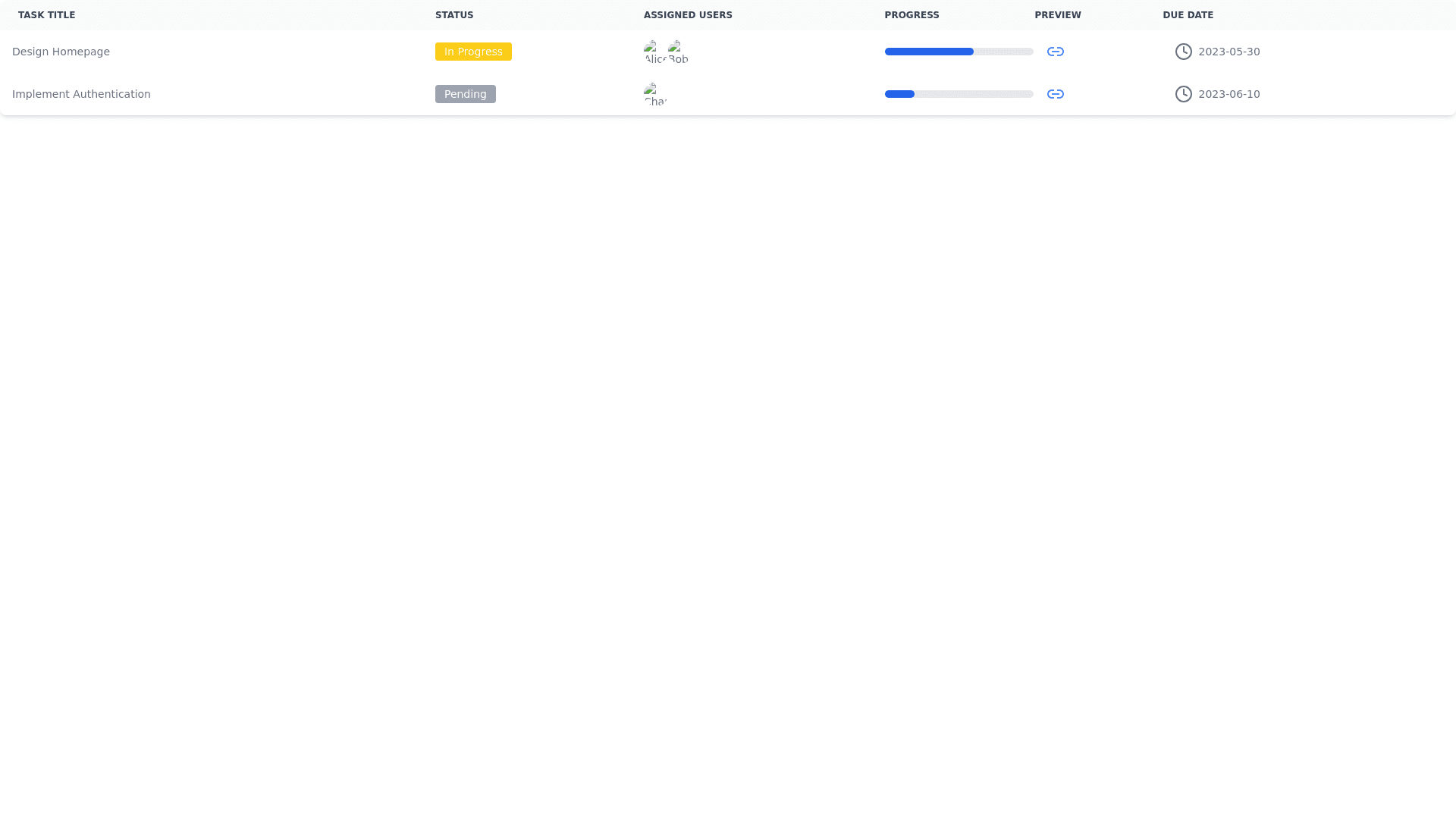Open the Implement Authentication task
Viewport: 1456px width, 819px height.
pyautogui.click(x=81, y=94)
